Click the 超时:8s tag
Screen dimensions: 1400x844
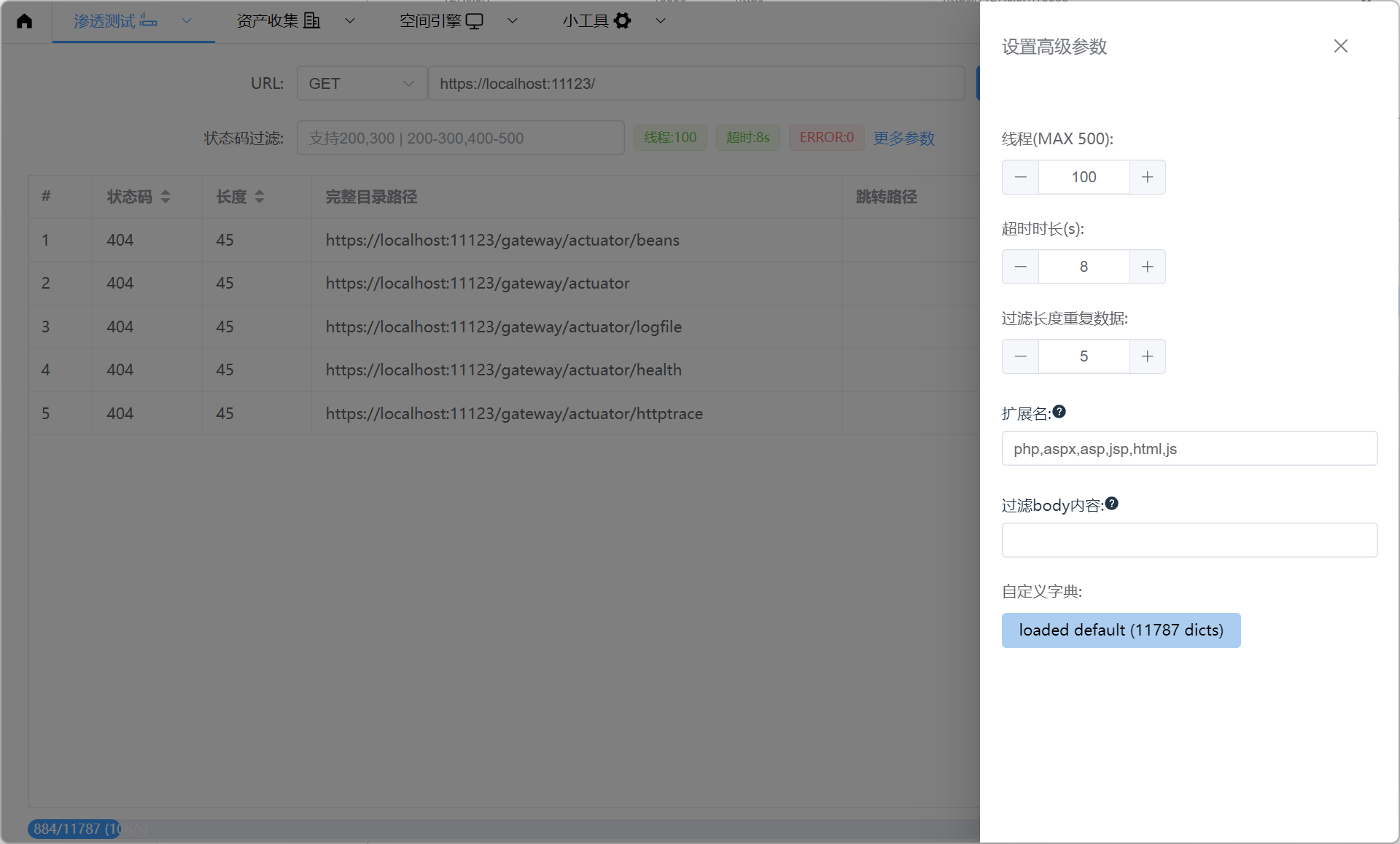pos(748,138)
